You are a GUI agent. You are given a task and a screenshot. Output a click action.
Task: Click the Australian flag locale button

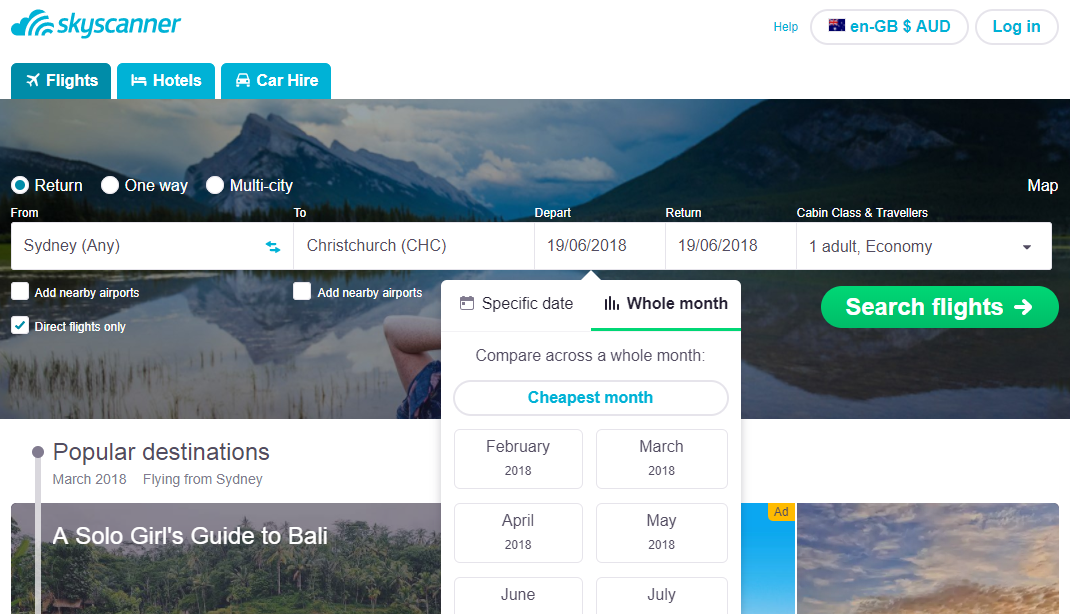[888, 27]
